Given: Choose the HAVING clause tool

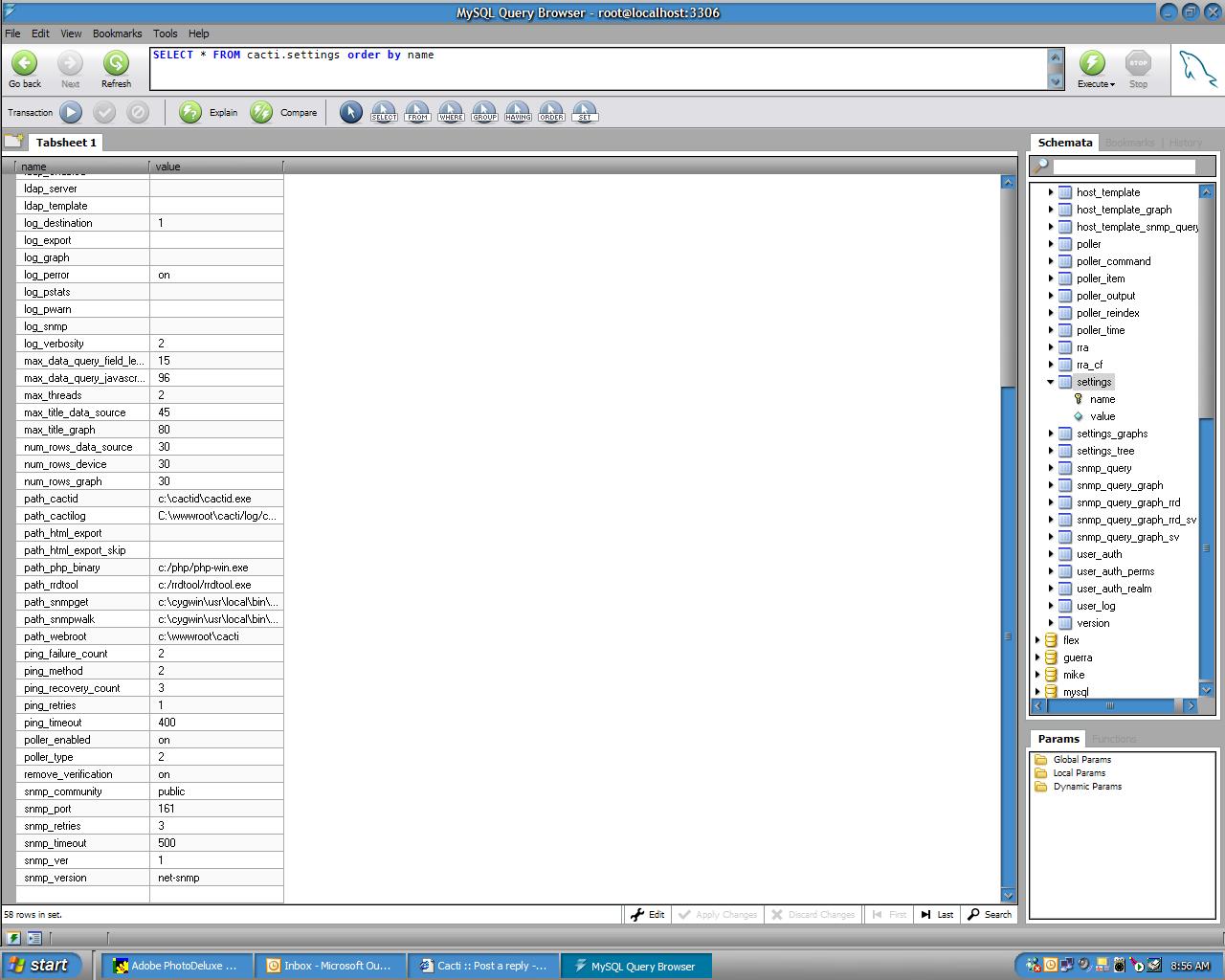Looking at the screenshot, I should (518, 112).
